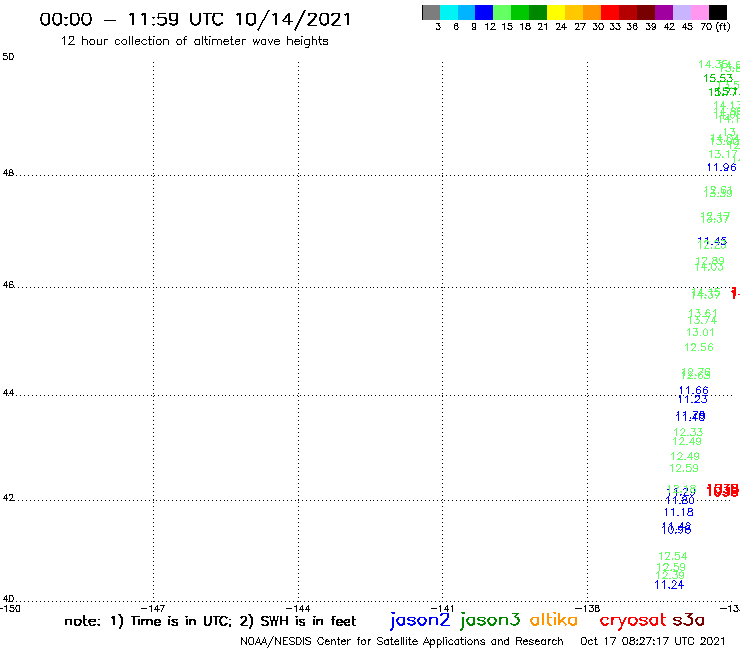Viewport: 740px width, 650px height.
Task: Select the orange altika satellite label
Action: click(x=554, y=620)
